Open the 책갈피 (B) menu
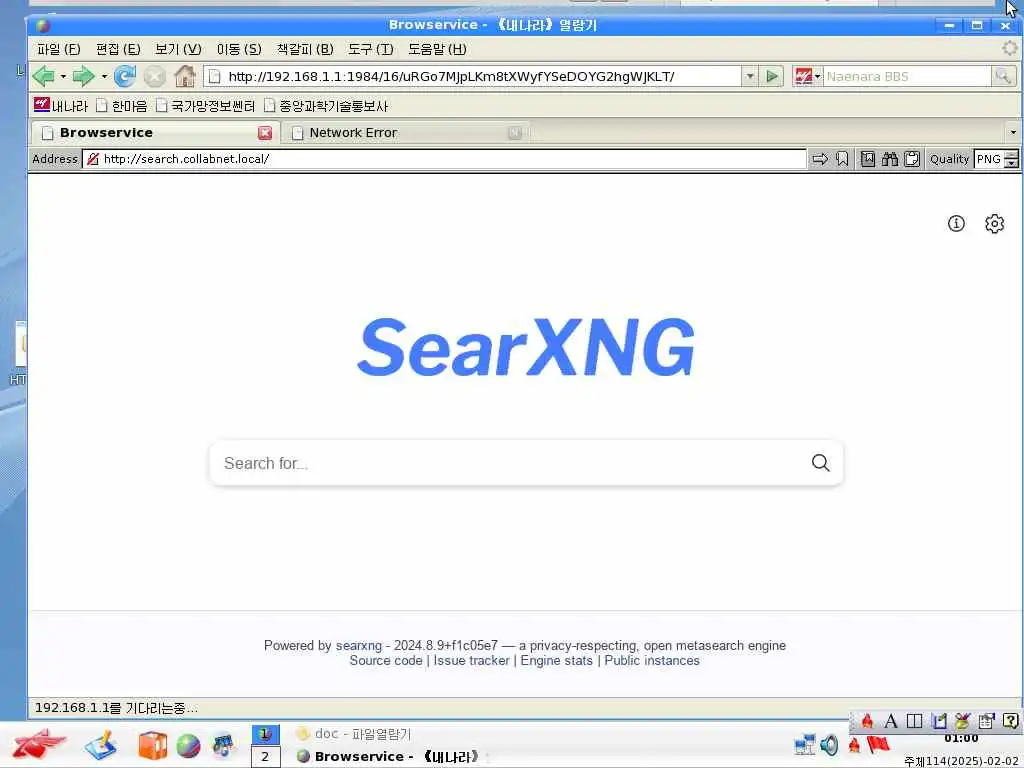1024x768 pixels. [x=305, y=49]
